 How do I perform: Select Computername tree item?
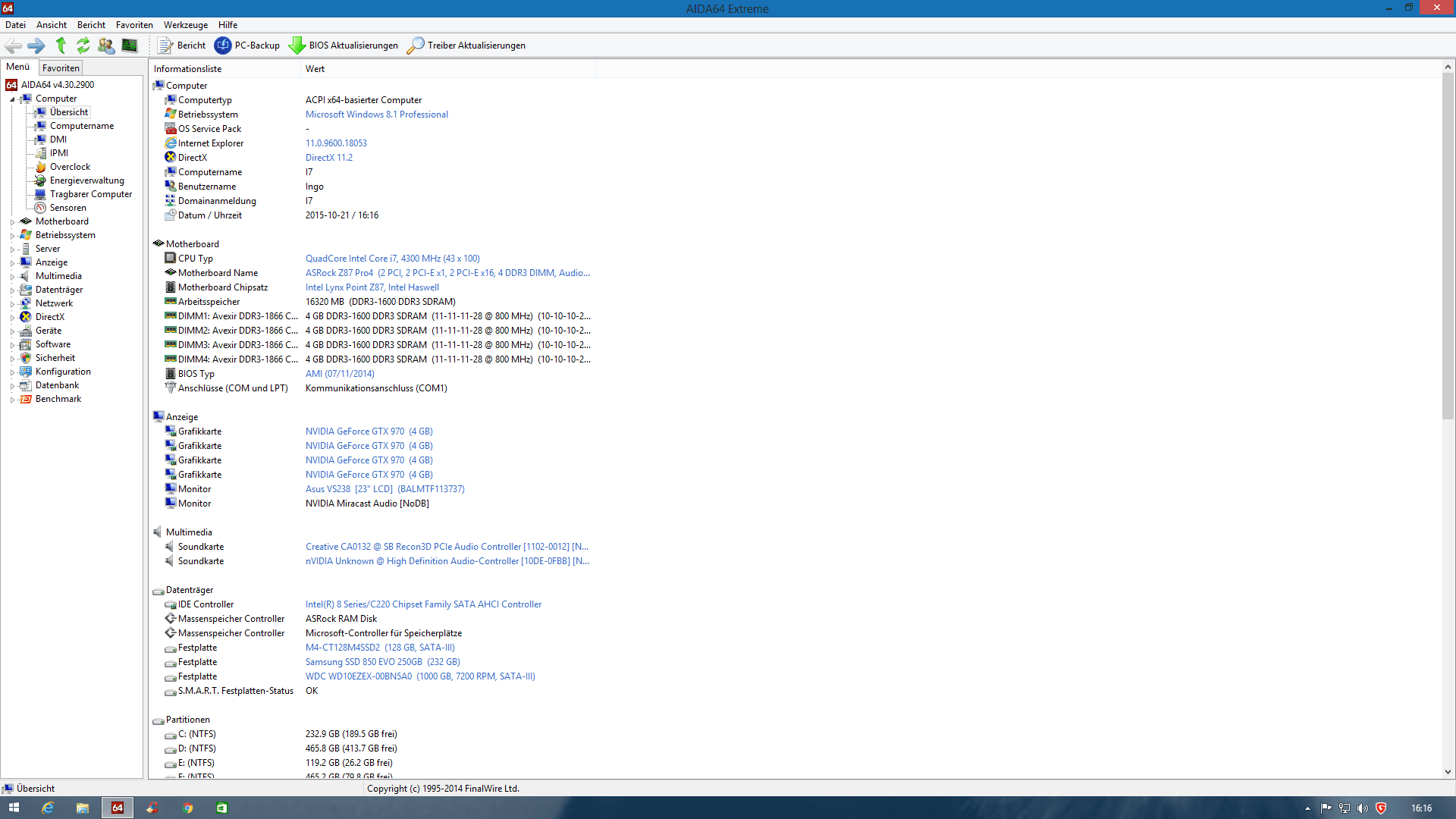[x=82, y=126]
